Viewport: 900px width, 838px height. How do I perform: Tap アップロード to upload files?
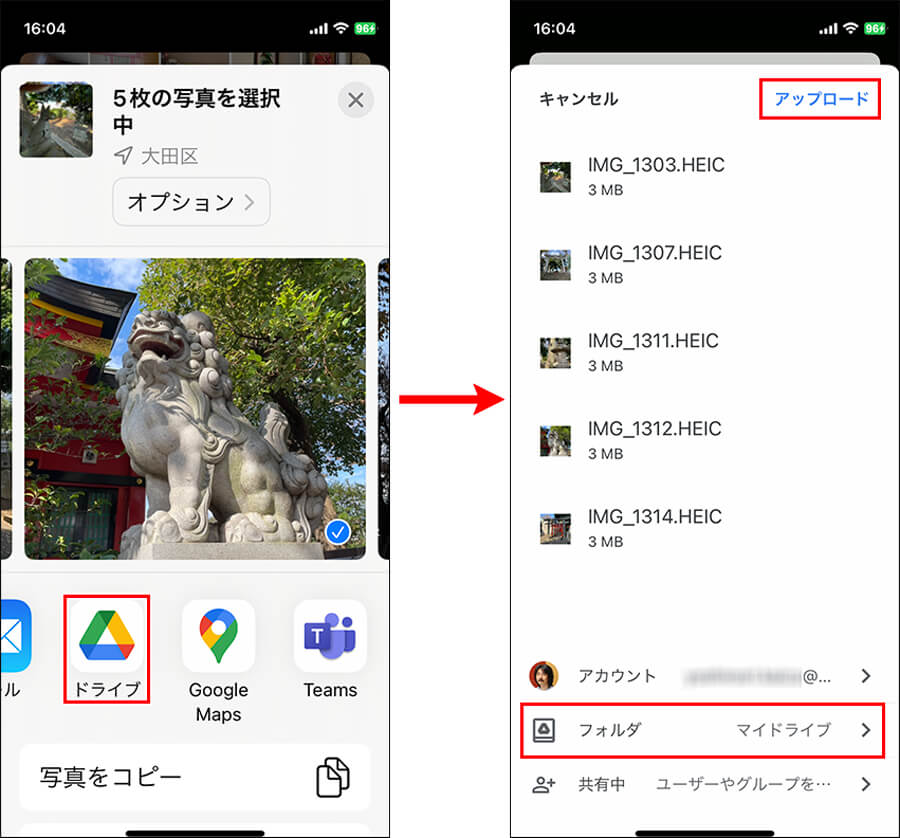(821, 99)
